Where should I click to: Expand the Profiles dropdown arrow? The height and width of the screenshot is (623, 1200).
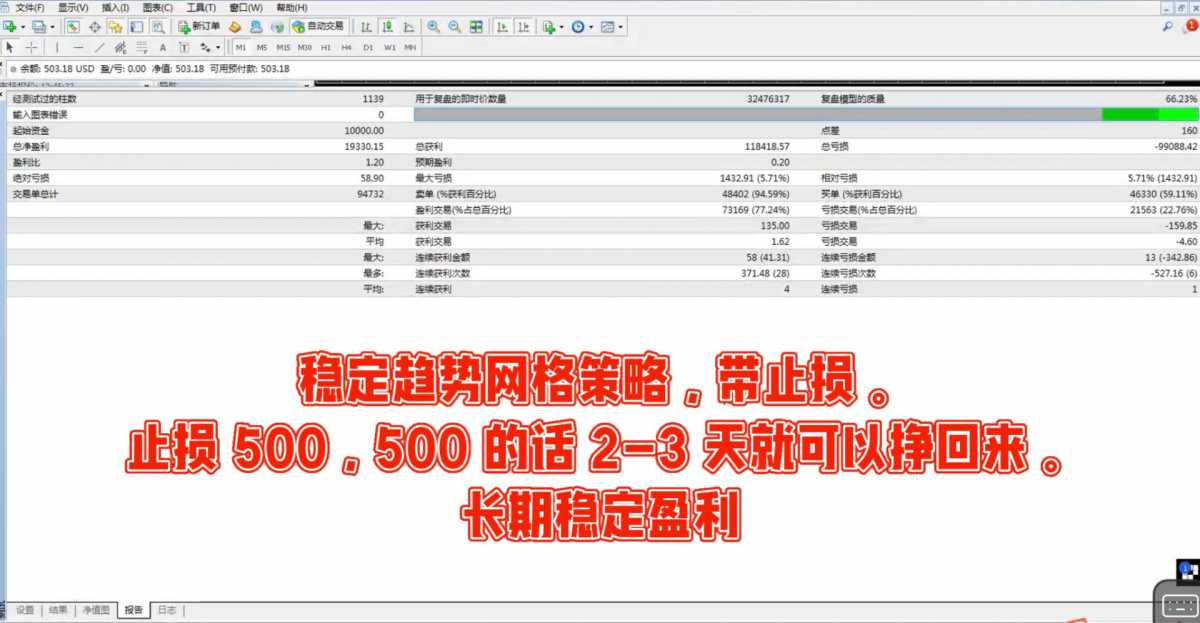tap(52, 27)
